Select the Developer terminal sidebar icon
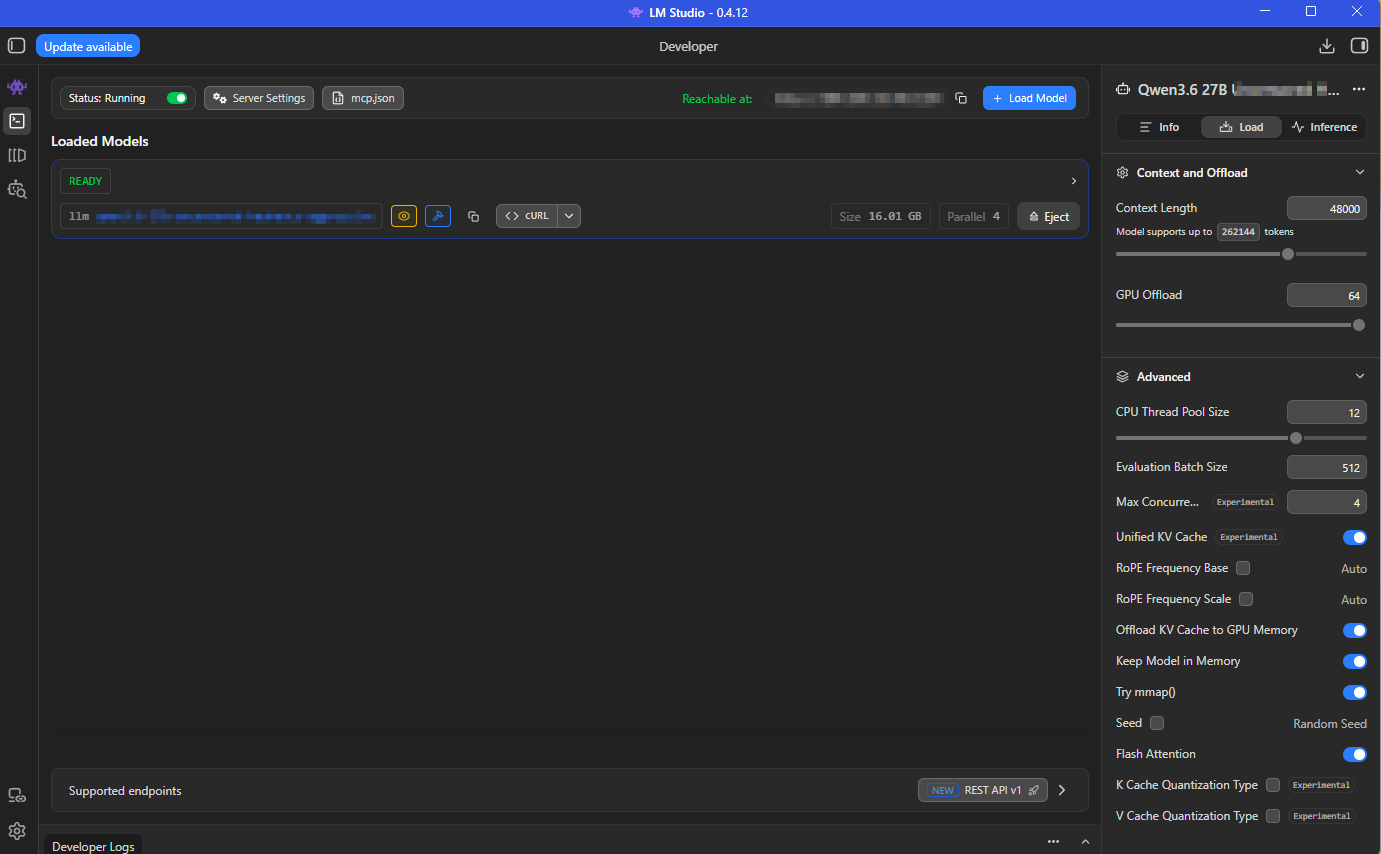The width and height of the screenshot is (1381, 854). (17, 121)
